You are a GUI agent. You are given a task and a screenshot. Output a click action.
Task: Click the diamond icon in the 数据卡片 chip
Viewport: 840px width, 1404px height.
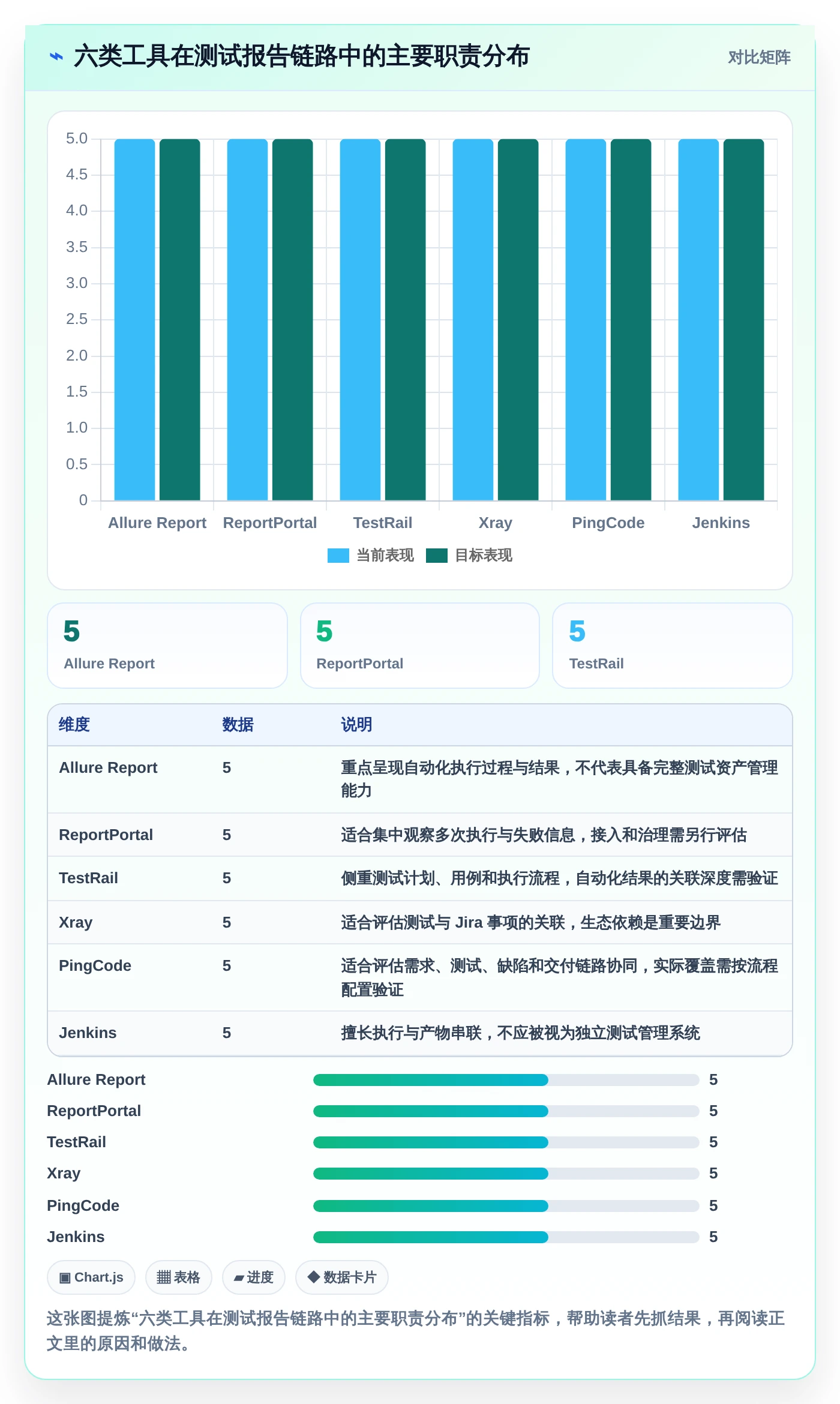coord(313,1277)
